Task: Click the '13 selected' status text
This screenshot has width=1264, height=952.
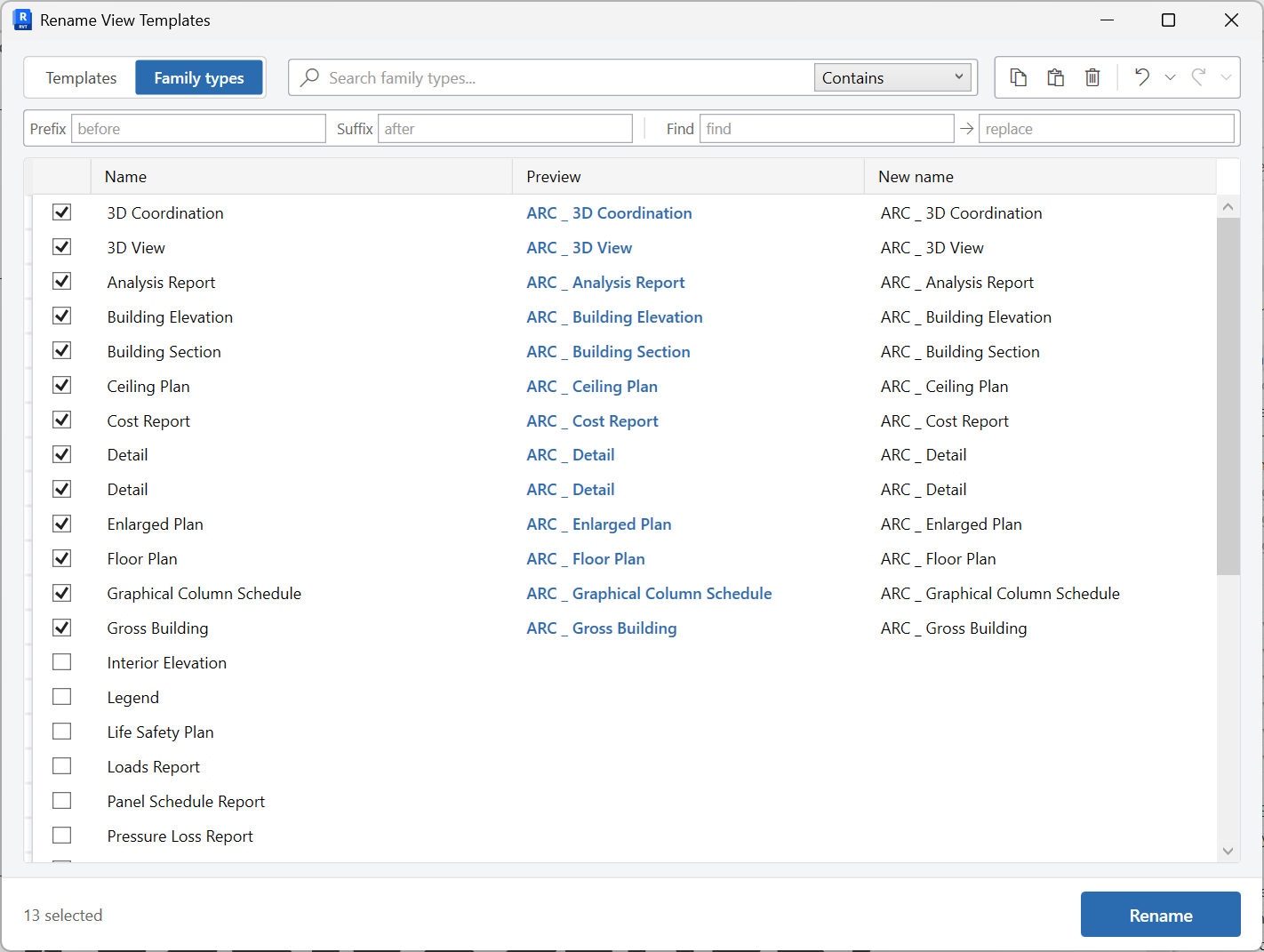Action: pos(63,916)
